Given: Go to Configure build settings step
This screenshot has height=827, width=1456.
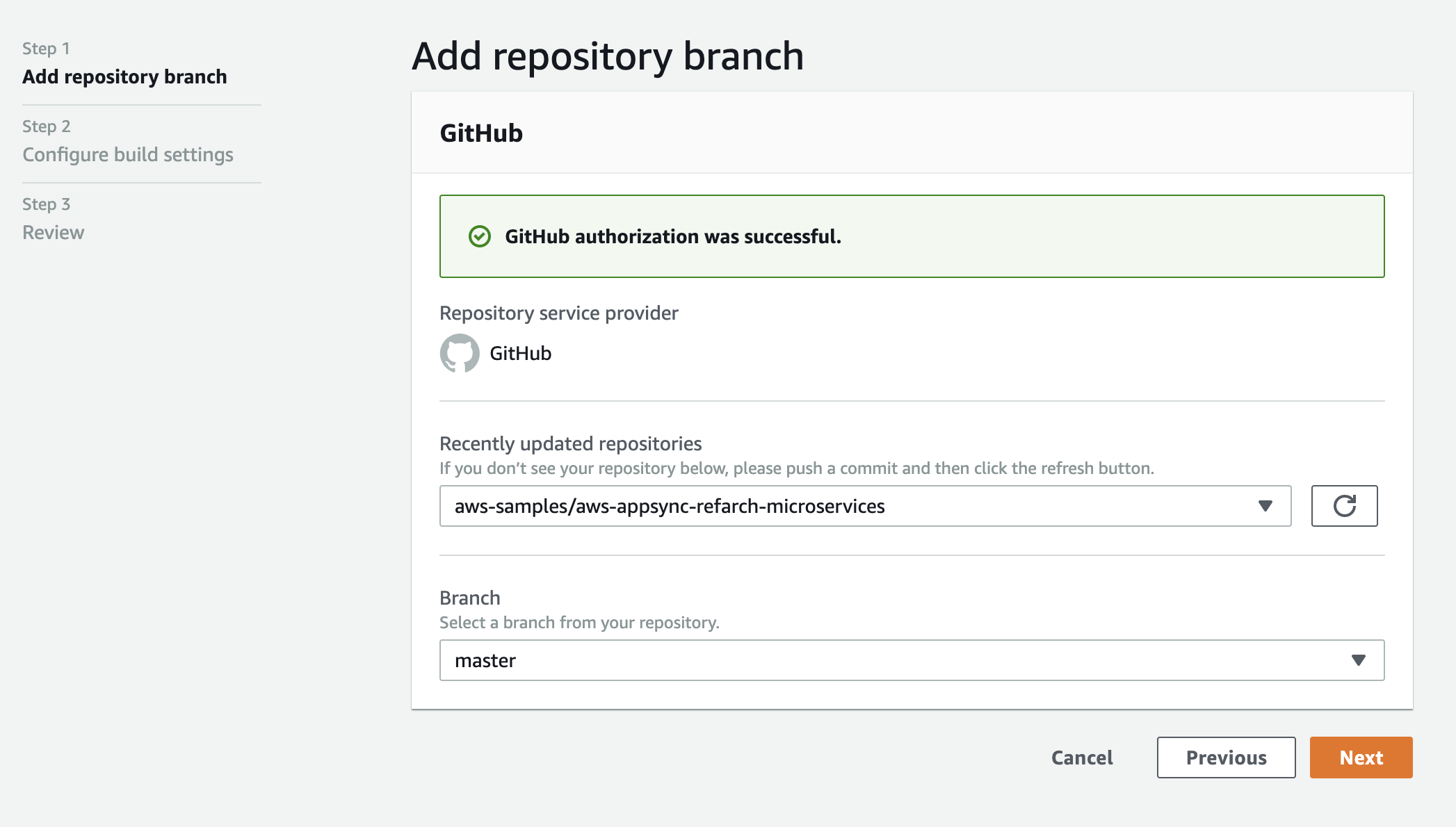Looking at the screenshot, I should (128, 154).
